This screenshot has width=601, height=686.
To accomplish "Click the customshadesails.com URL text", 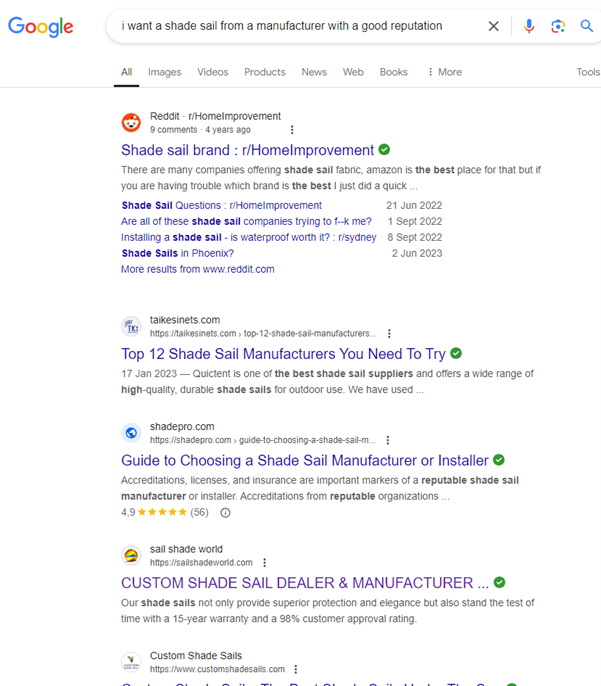I will 217,669.
